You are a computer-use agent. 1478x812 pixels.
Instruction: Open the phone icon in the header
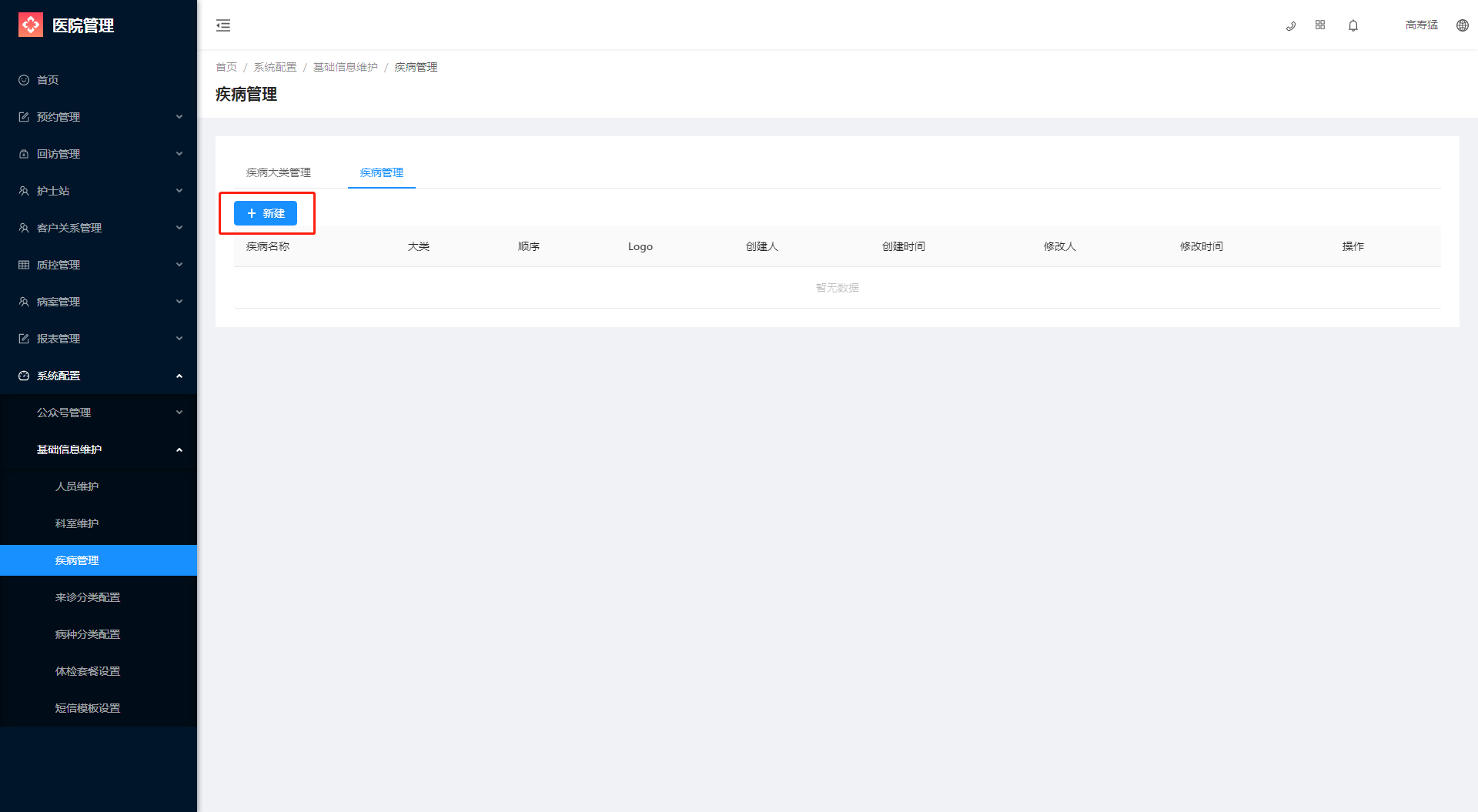point(1291,25)
